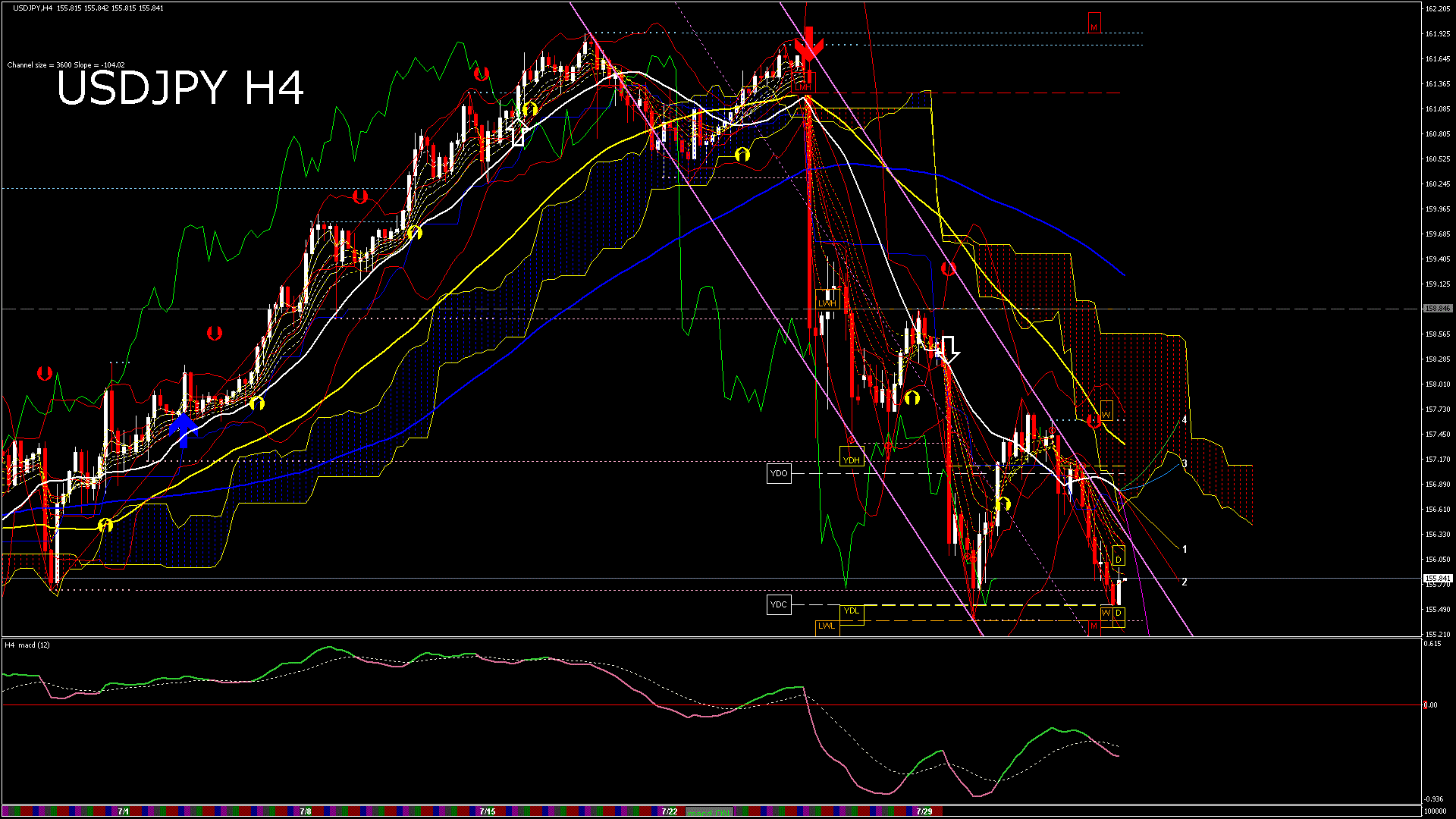Click projection line label 4
The image size is (1456, 819).
1185,419
